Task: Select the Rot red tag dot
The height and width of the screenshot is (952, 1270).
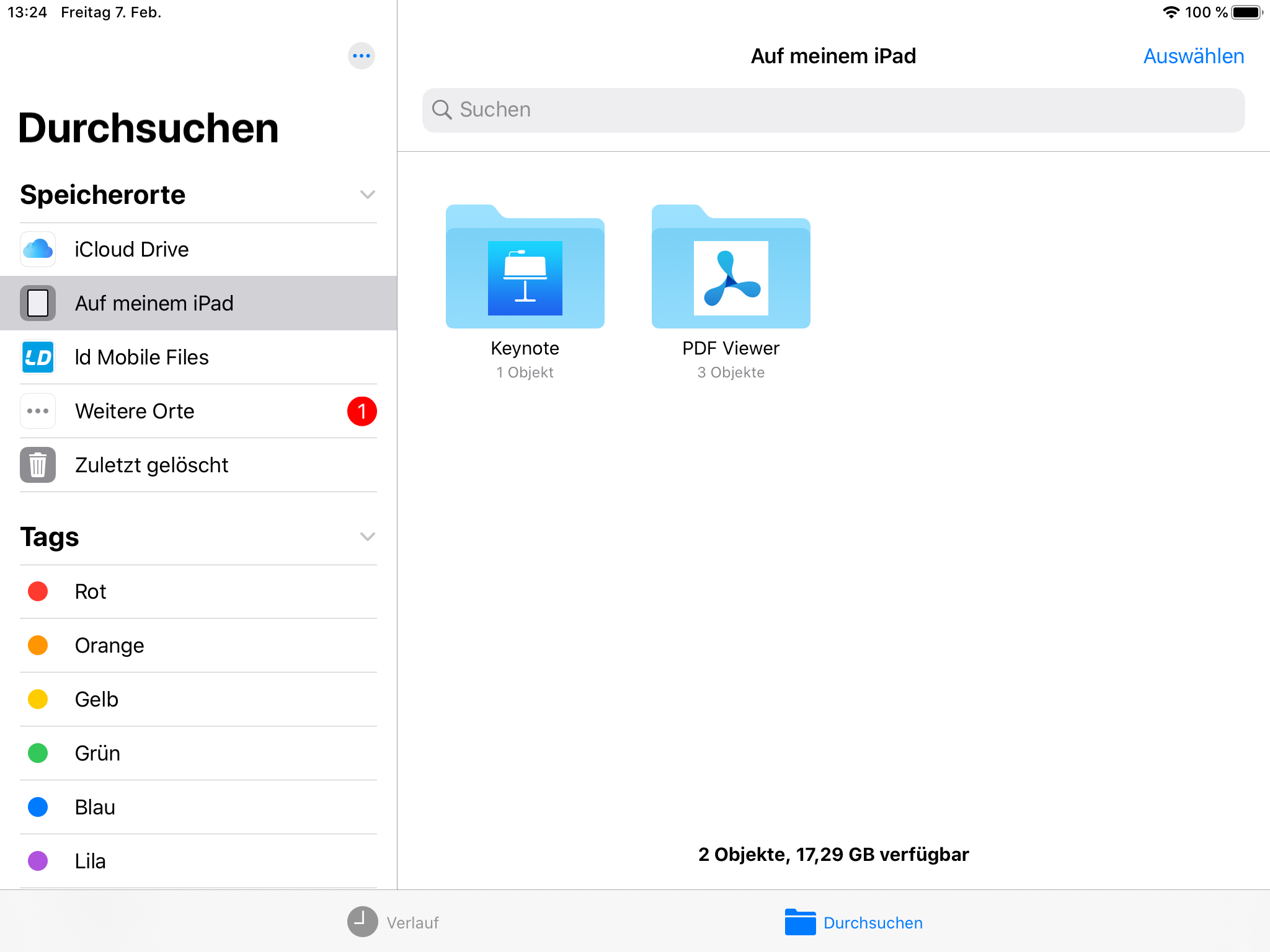Action: point(38,591)
